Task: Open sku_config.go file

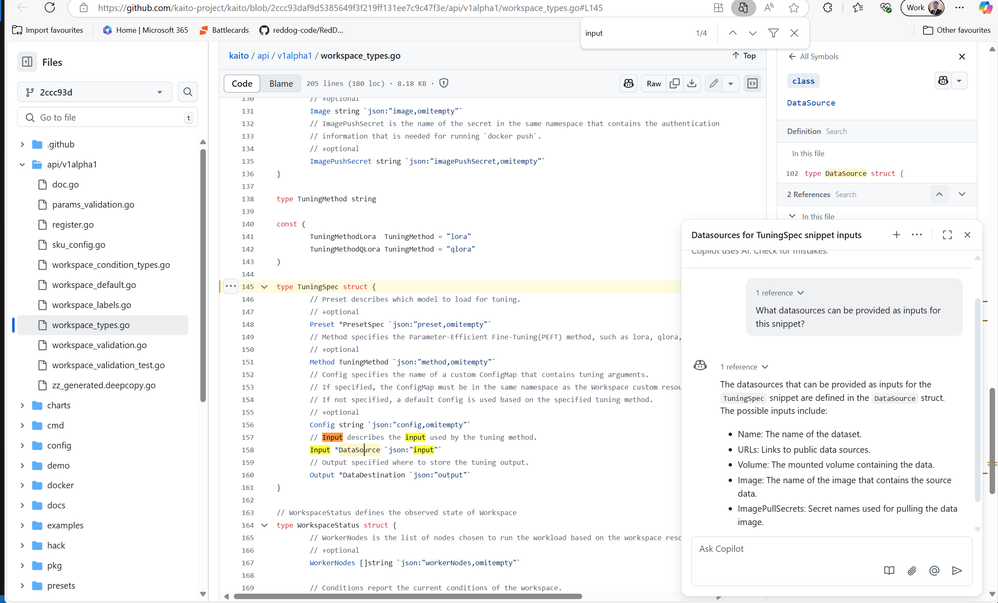Action: (x=78, y=245)
